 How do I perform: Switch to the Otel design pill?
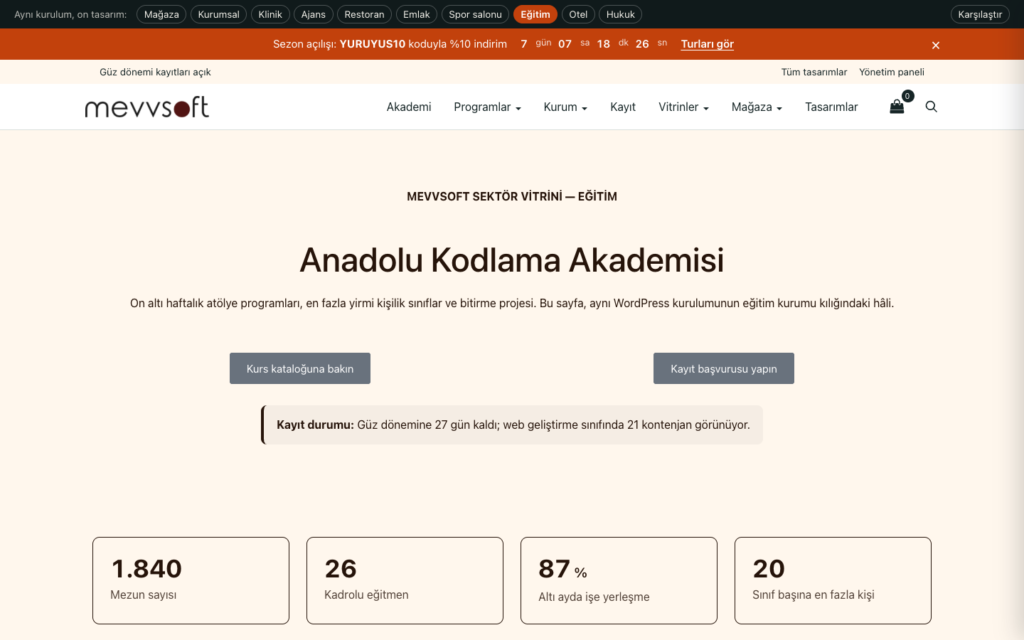578,14
